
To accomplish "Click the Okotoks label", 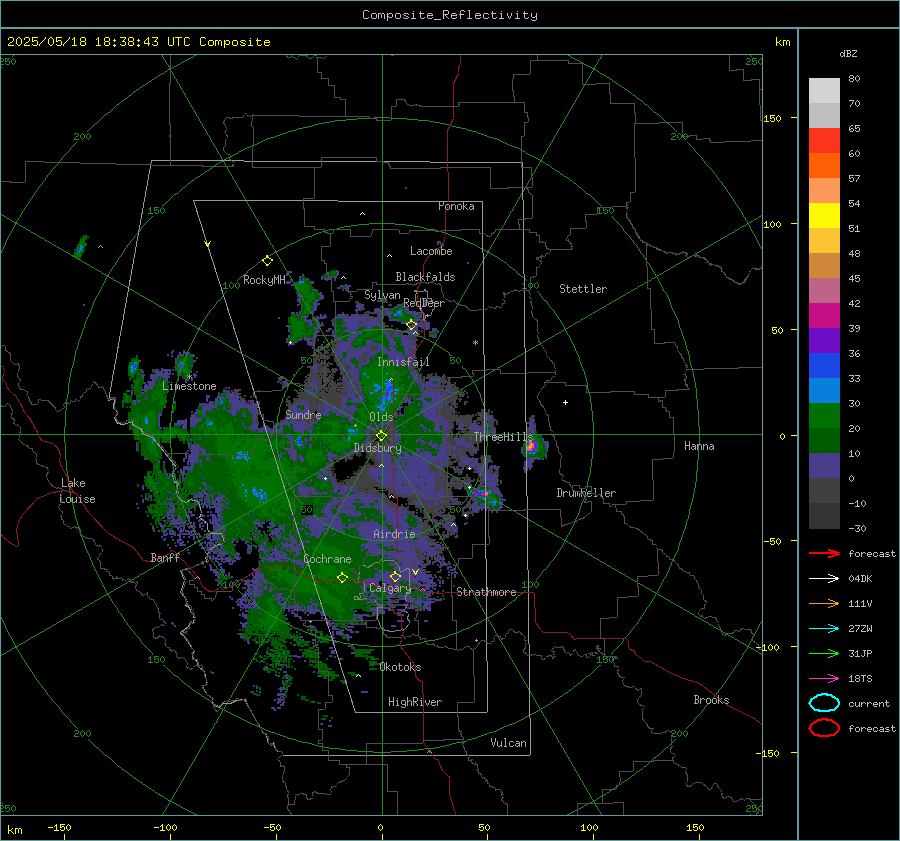I will [400, 667].
